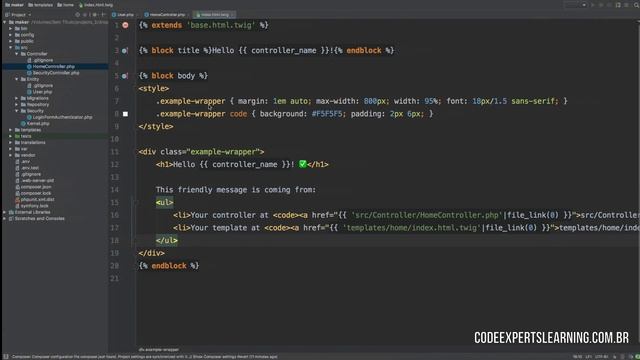
Task: Expand External Libraries node
Action: coord(5,212)
